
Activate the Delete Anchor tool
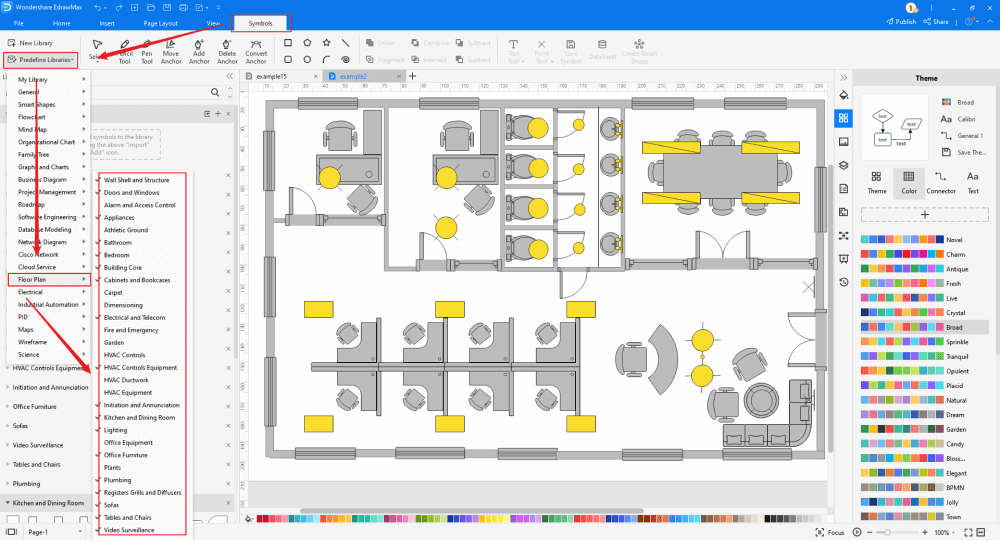click(x=227, y=50)
